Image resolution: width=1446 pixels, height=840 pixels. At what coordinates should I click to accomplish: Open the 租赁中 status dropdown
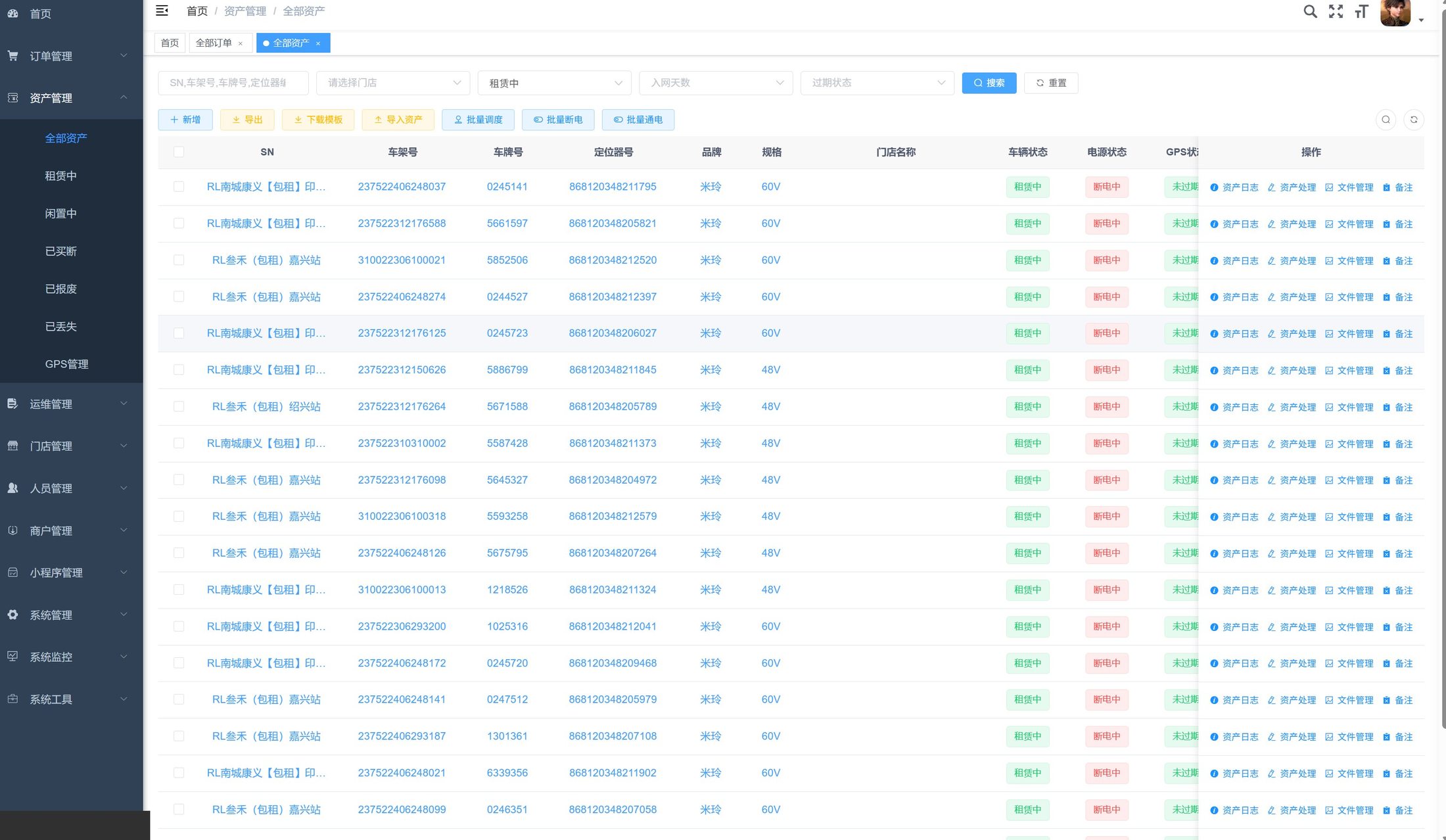[555, 83]
